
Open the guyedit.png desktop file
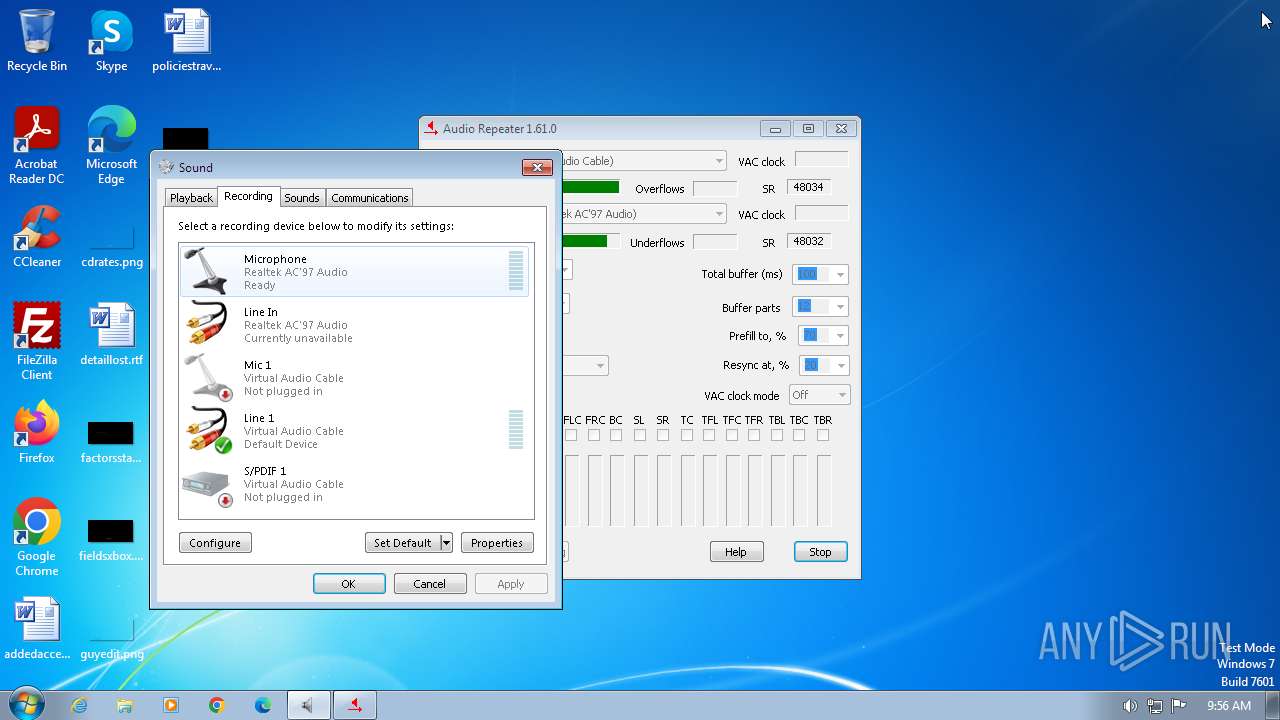(x=111, y=636)
